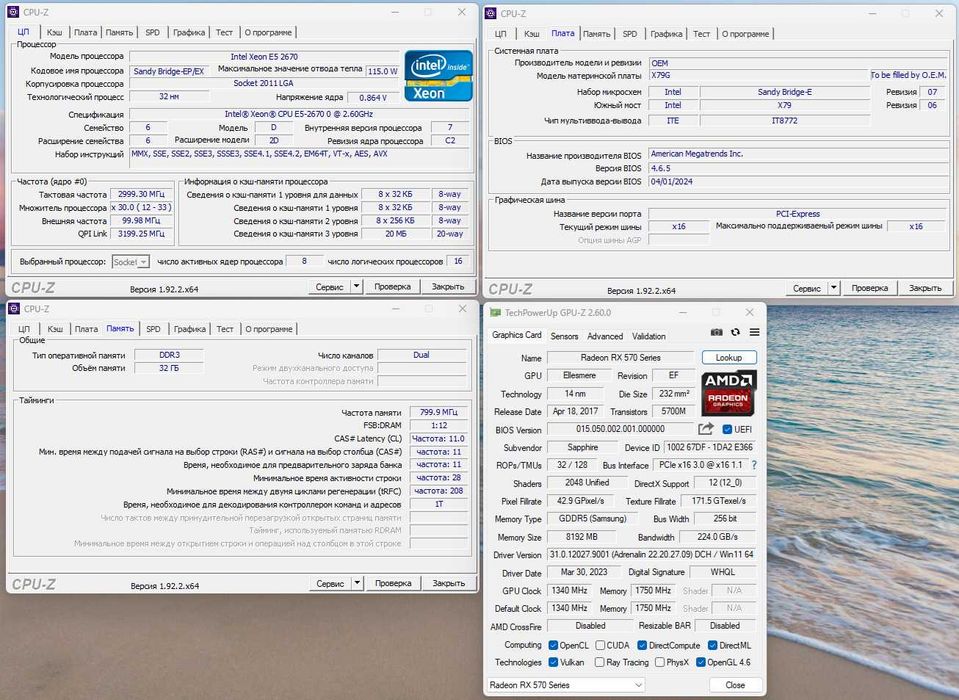Viewport: 959px width, 700px height.
Task: Click the American Megatrends Inc. BIOS value
Action: tap(798, 154)
